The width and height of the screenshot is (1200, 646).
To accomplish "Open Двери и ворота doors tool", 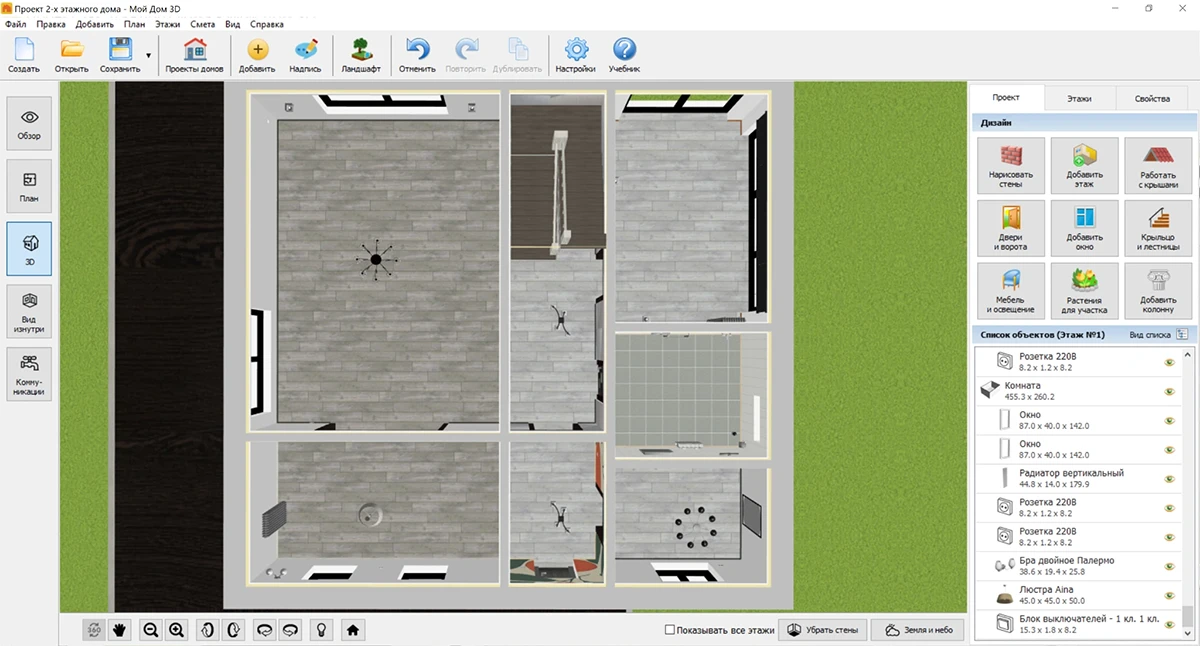I will pos(1011,228).
